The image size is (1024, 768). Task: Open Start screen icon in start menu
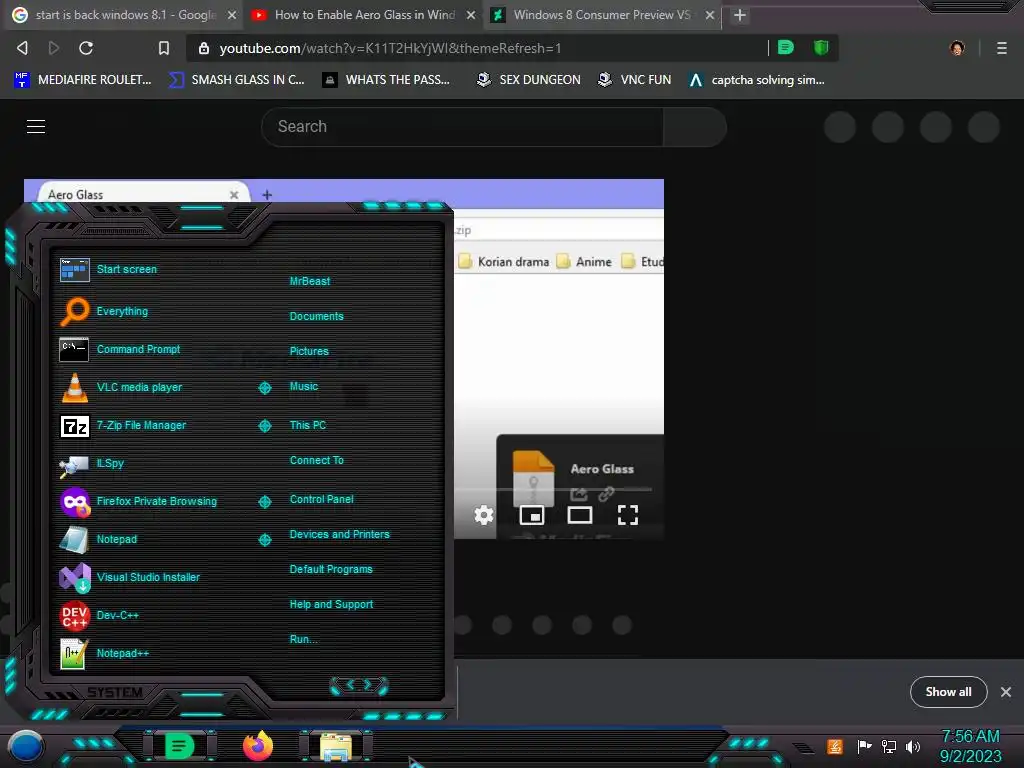(x=74, y=269)
